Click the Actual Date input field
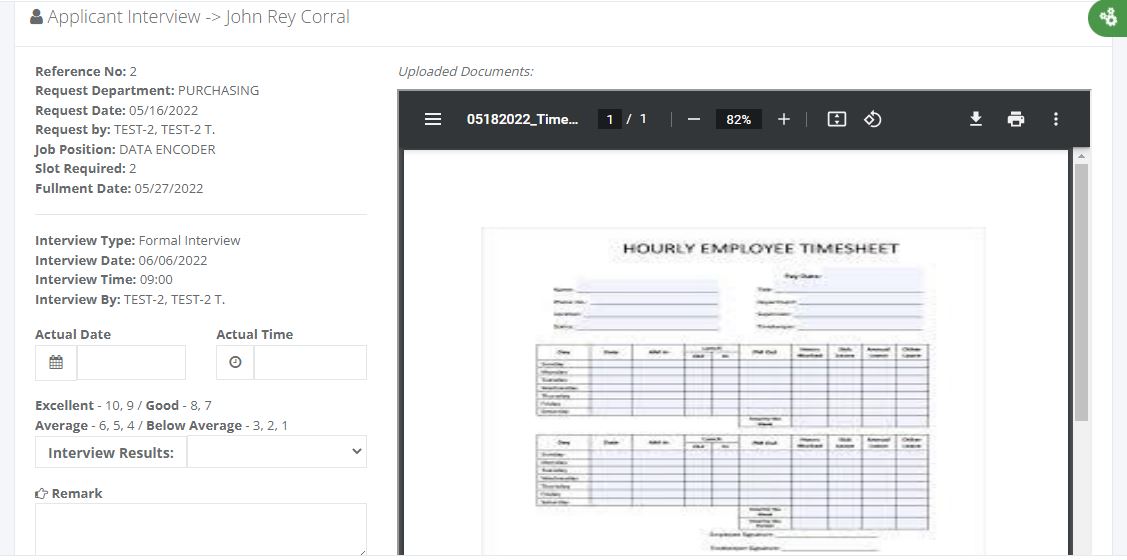This screenshot has height=560, width=1127. tap(131, 362)
